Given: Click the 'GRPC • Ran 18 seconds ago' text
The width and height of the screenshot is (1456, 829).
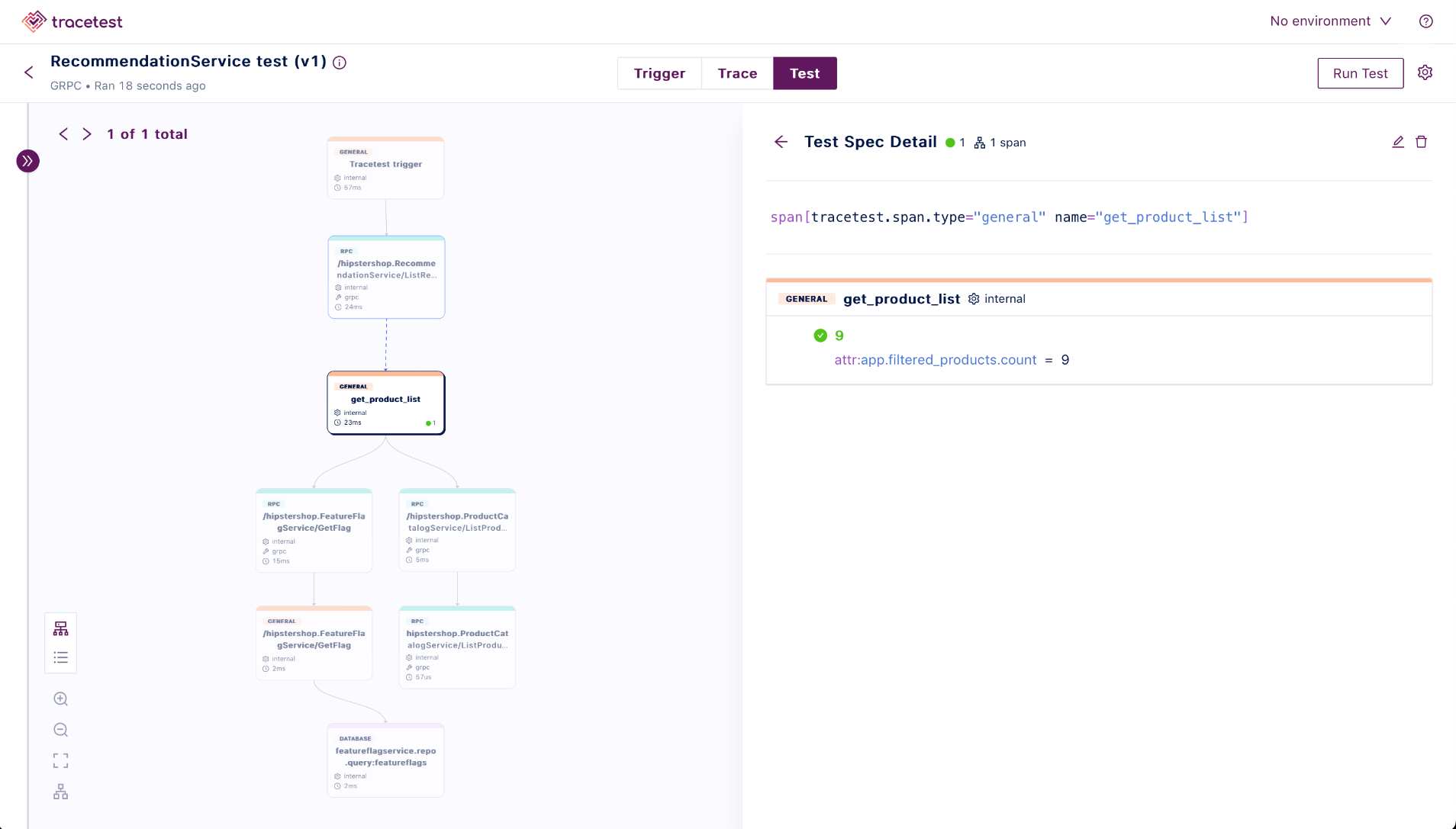Looking at the screenshot, I should coord(128,85).
